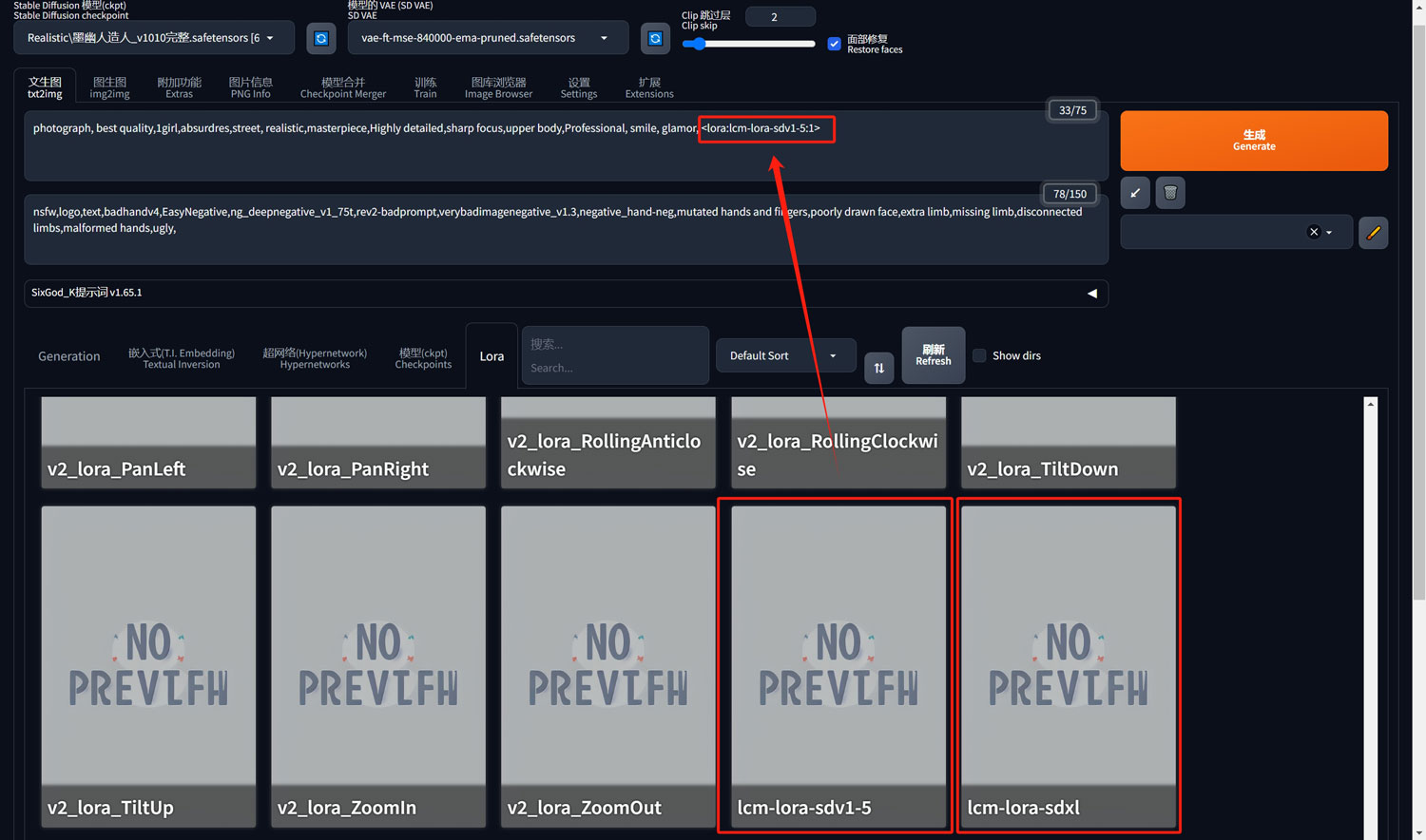The image size is (1426, 840).
Task: Disable the Restore faces checkbox
Action: point(834,44)
